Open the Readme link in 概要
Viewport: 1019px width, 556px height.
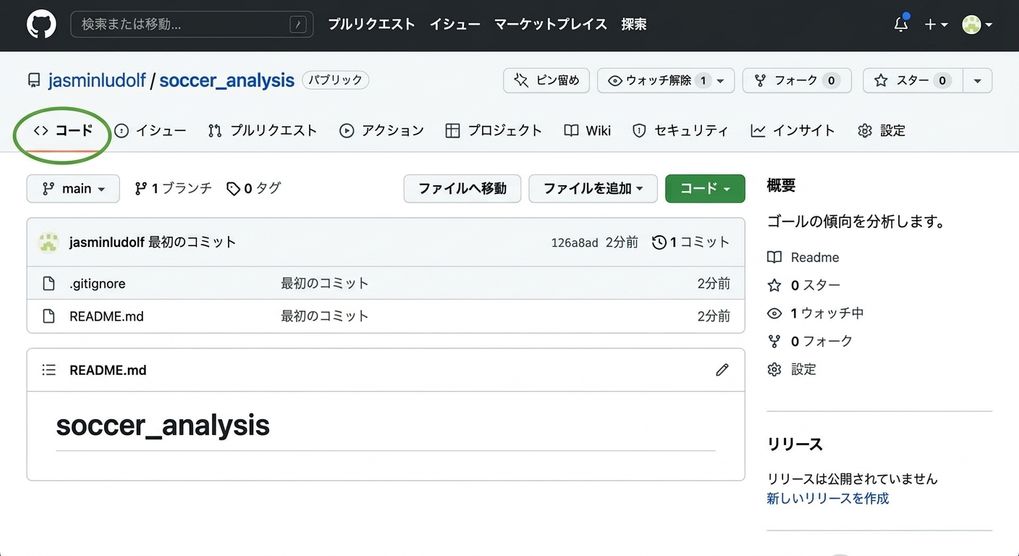pos(803,257)
